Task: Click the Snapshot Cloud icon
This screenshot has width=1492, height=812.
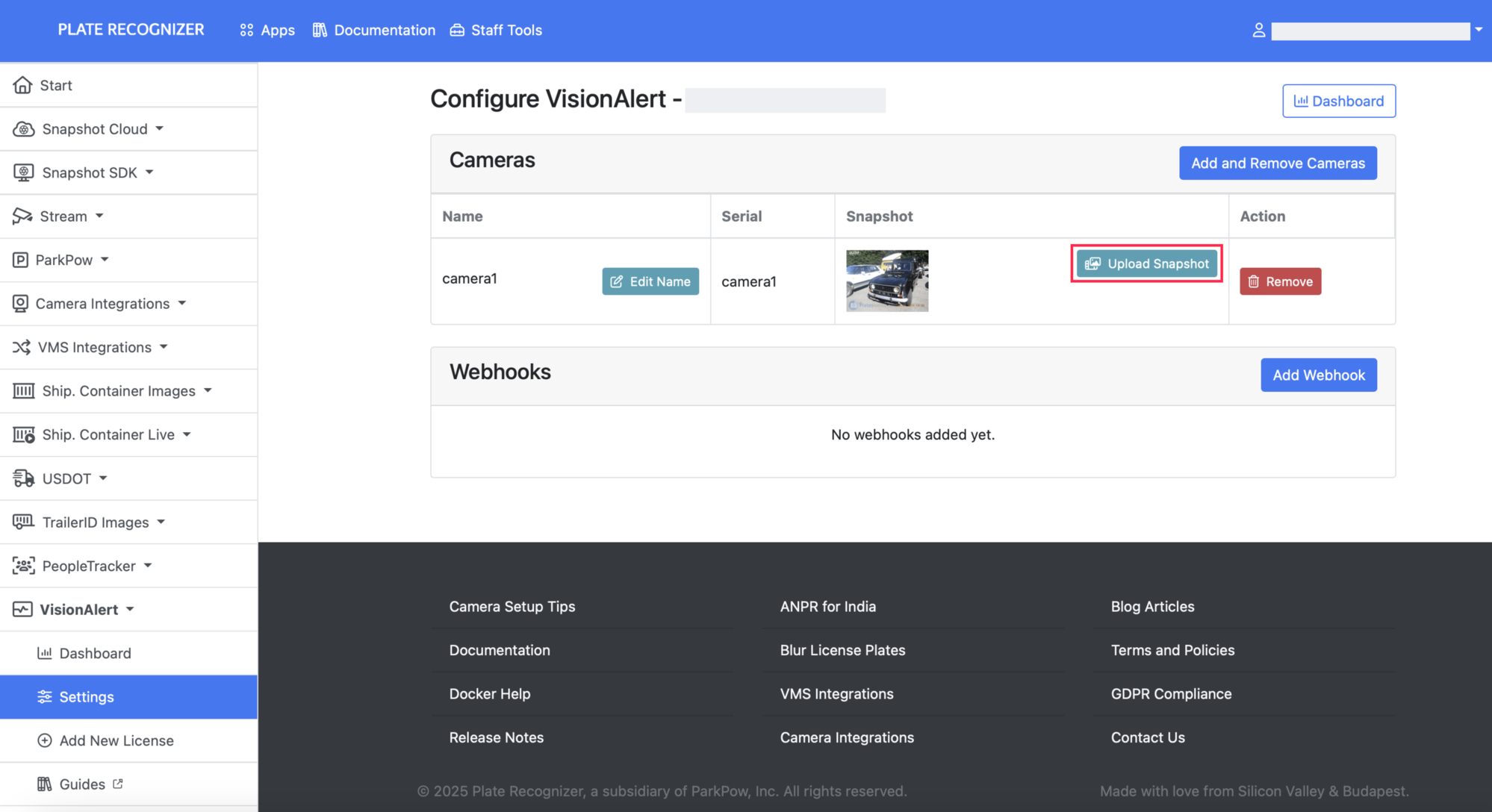Action: point(24,129)
